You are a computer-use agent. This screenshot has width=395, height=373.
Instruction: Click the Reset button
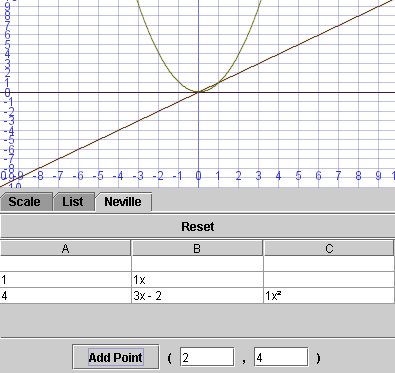(198, 227)
